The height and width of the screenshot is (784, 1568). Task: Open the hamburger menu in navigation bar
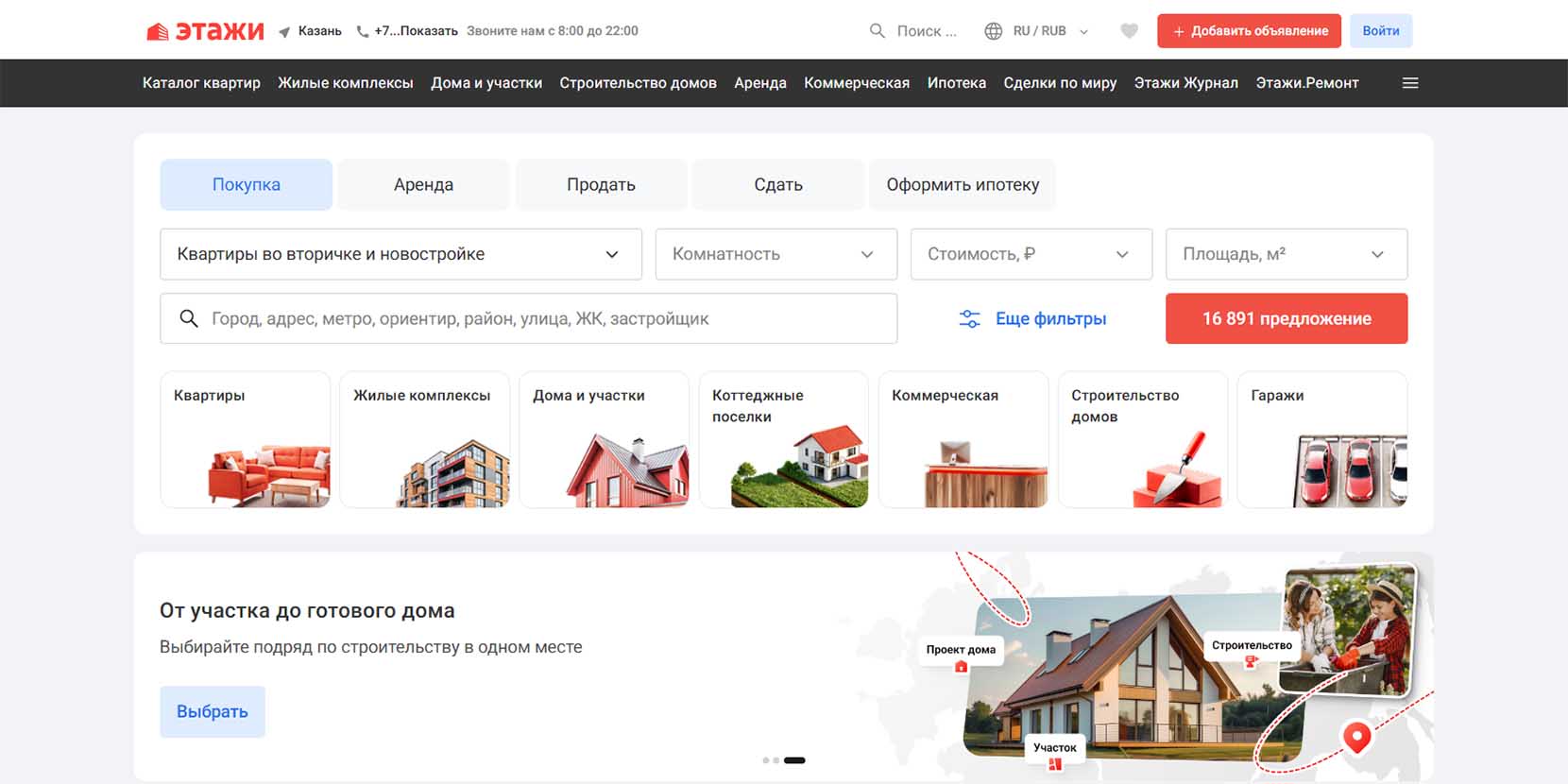pos(1410,83)
